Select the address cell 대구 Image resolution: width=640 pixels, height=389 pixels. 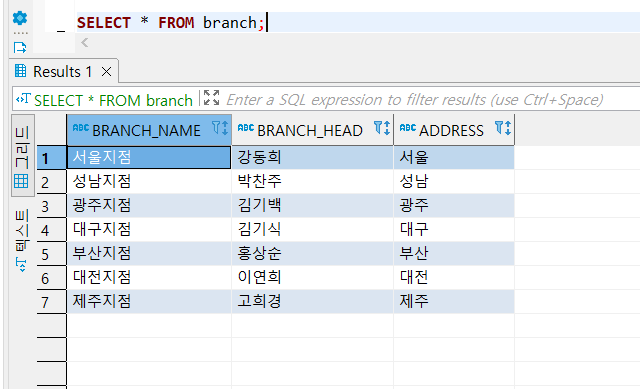(x=454, y=230)
